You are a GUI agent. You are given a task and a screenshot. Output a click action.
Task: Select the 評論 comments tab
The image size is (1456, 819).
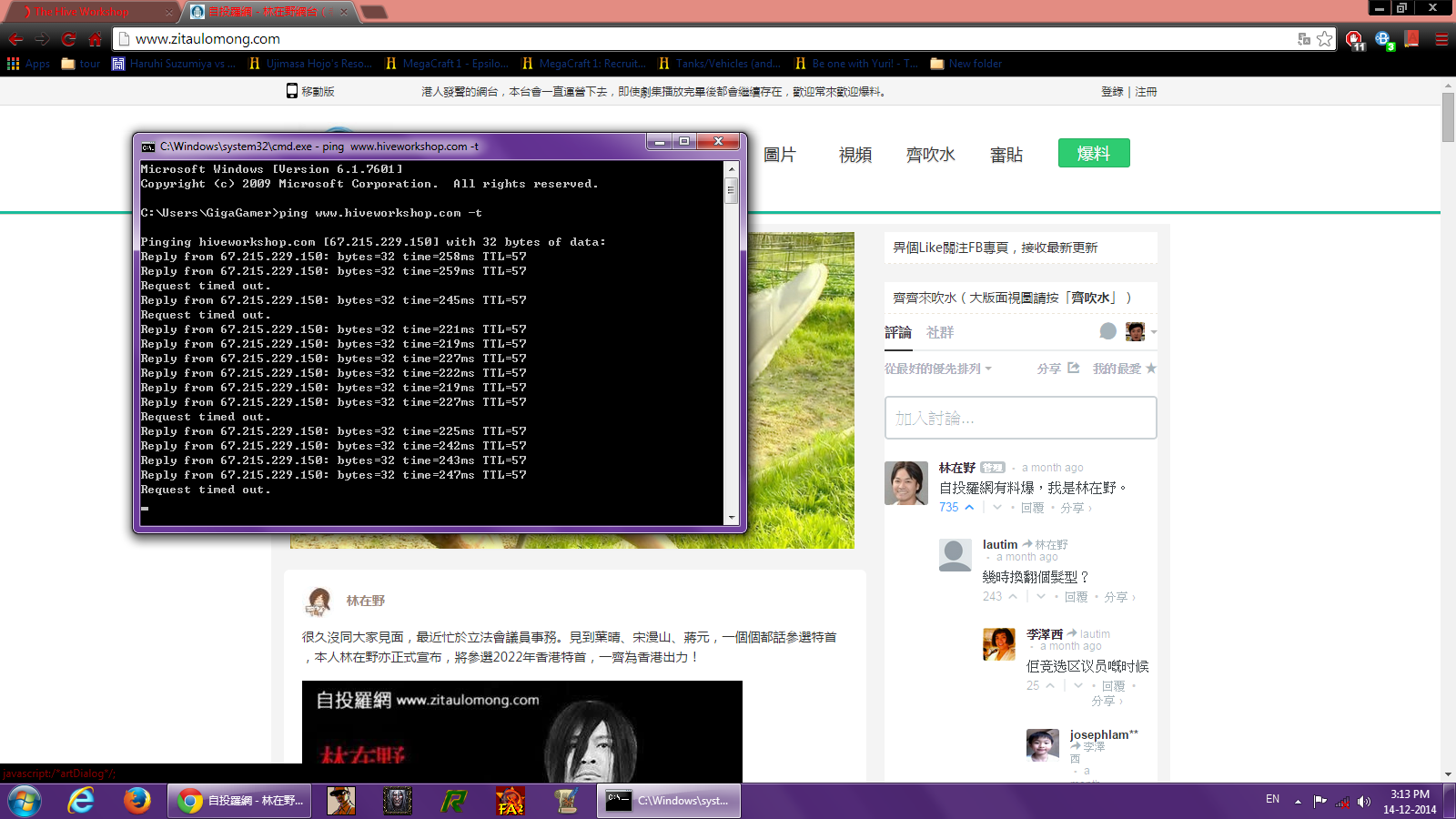pyautogui.click(x=898, y=332)
